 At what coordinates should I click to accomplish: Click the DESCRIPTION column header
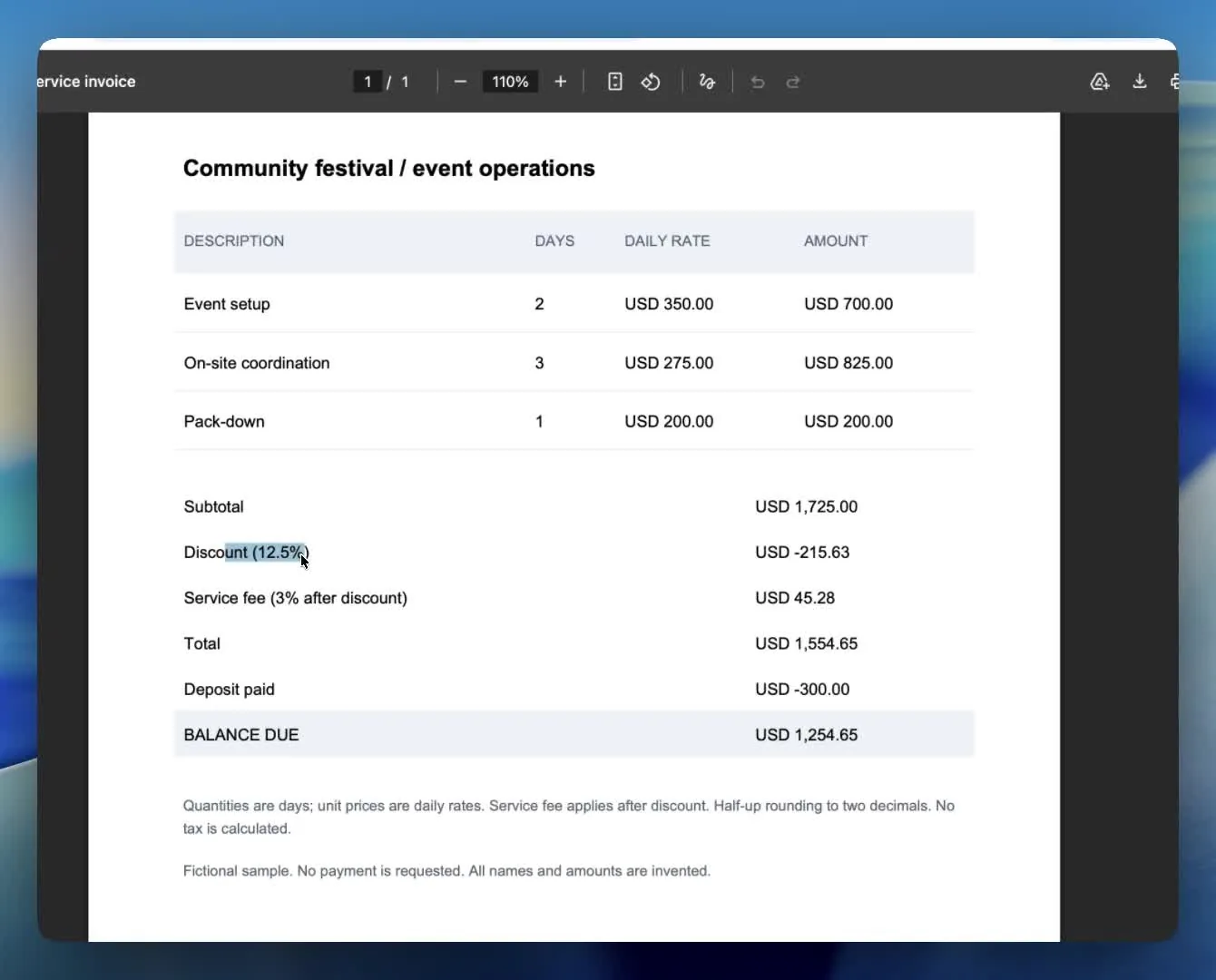[x=234, y=241]
